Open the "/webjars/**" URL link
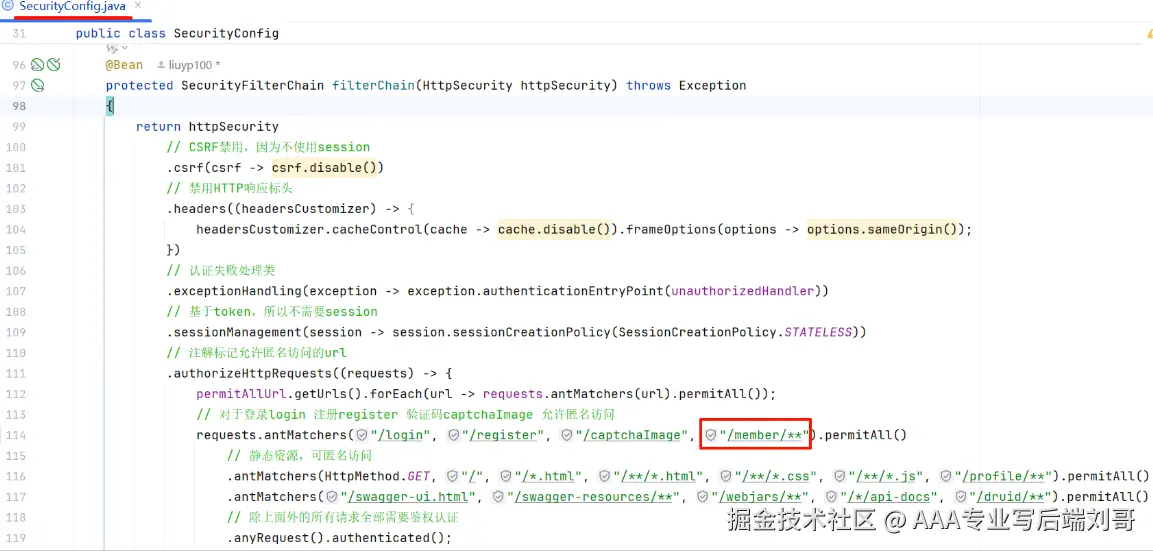1153x551 pixels. pyautogui.click(x=762, y=497)
